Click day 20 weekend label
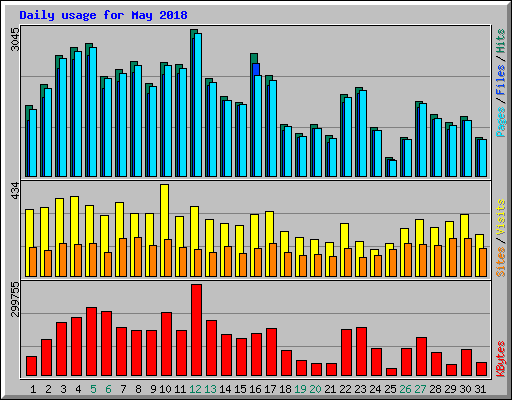The image size is (512, 400). tap(315, 389)
